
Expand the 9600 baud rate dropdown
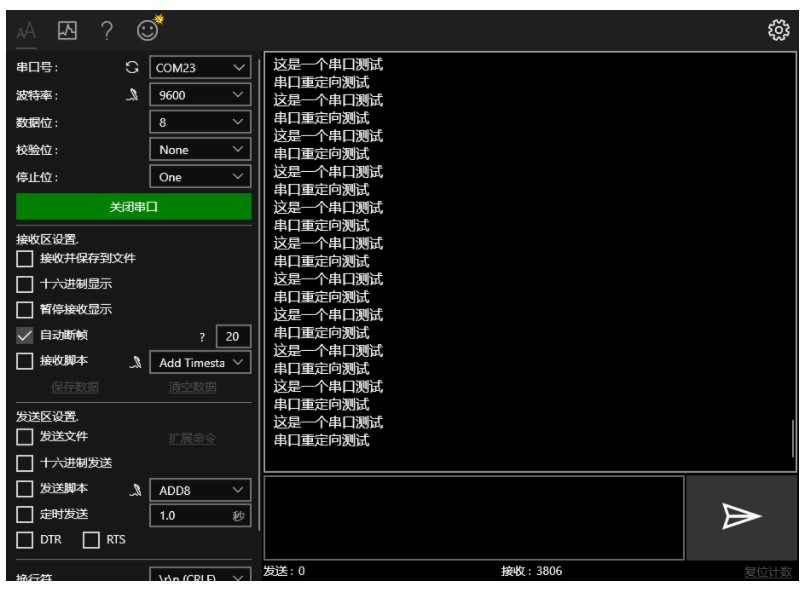pyautogui.click(x=200, y=95)
